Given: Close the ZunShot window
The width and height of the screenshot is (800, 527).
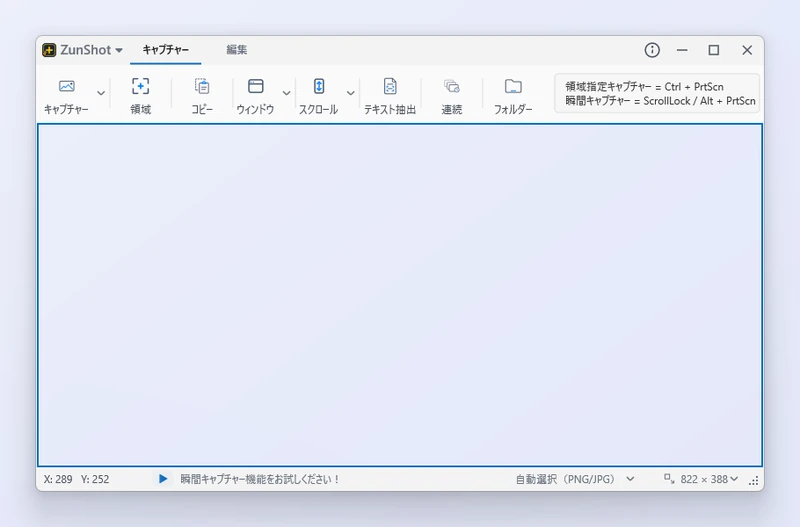Looking at the screenshot, I should [x=747, y=50].
